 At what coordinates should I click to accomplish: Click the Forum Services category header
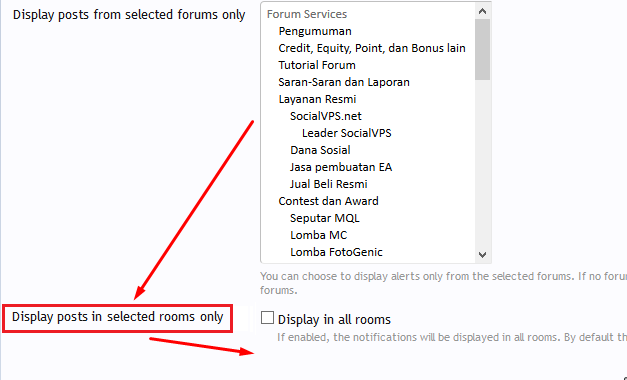pos(307,14)
